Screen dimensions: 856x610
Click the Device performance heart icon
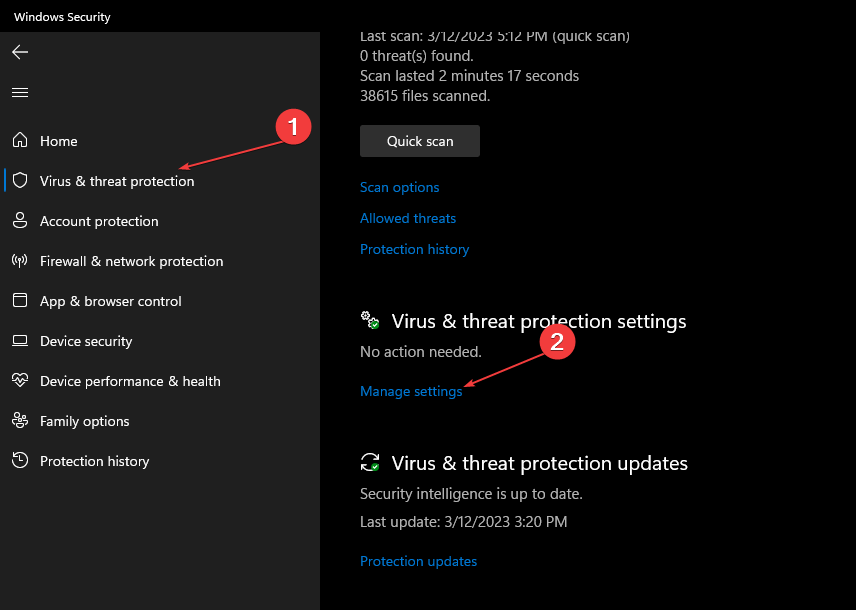[20, 380]
